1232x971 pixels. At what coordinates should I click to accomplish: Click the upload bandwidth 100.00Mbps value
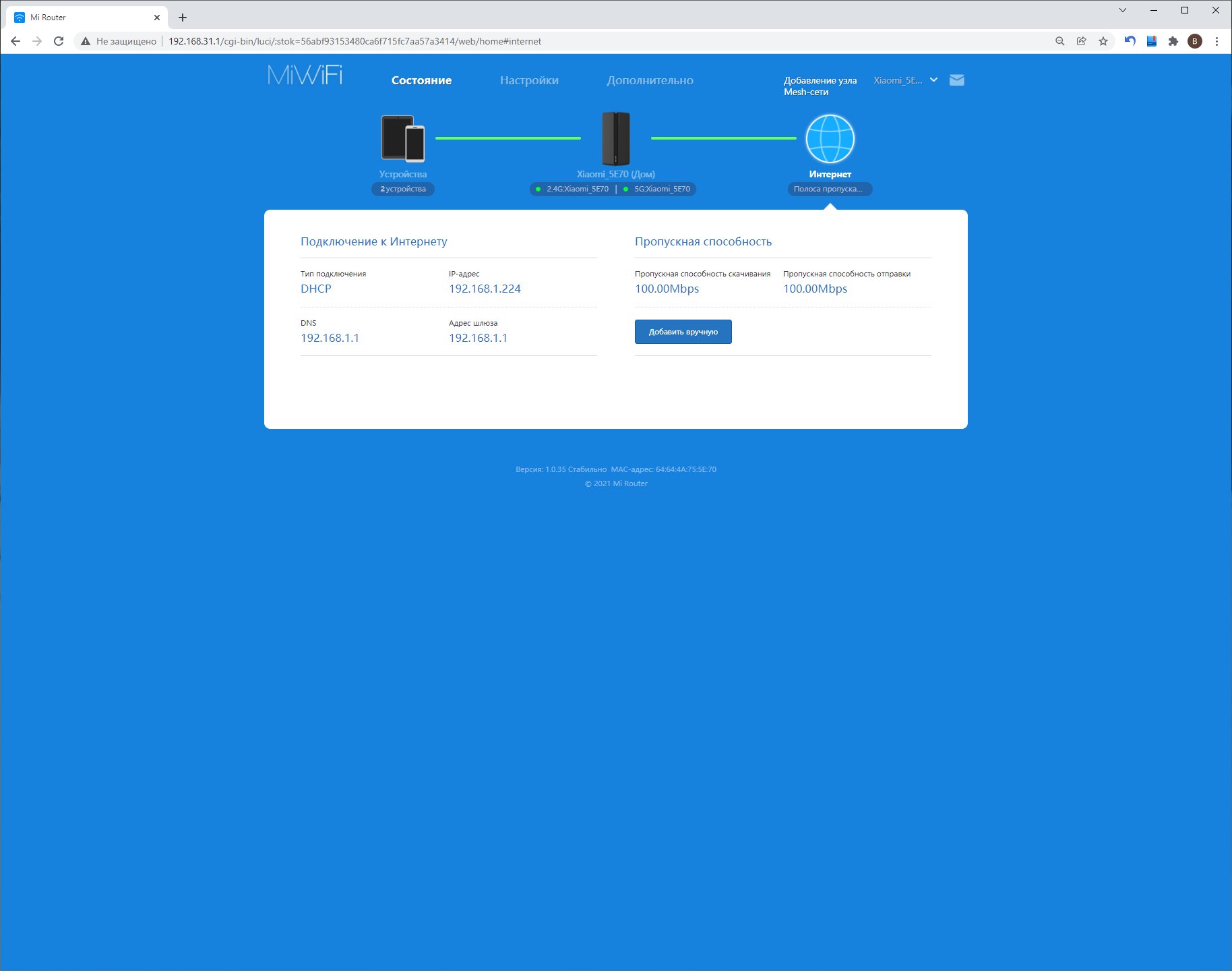pyautogui.click(x=815, y=289)
